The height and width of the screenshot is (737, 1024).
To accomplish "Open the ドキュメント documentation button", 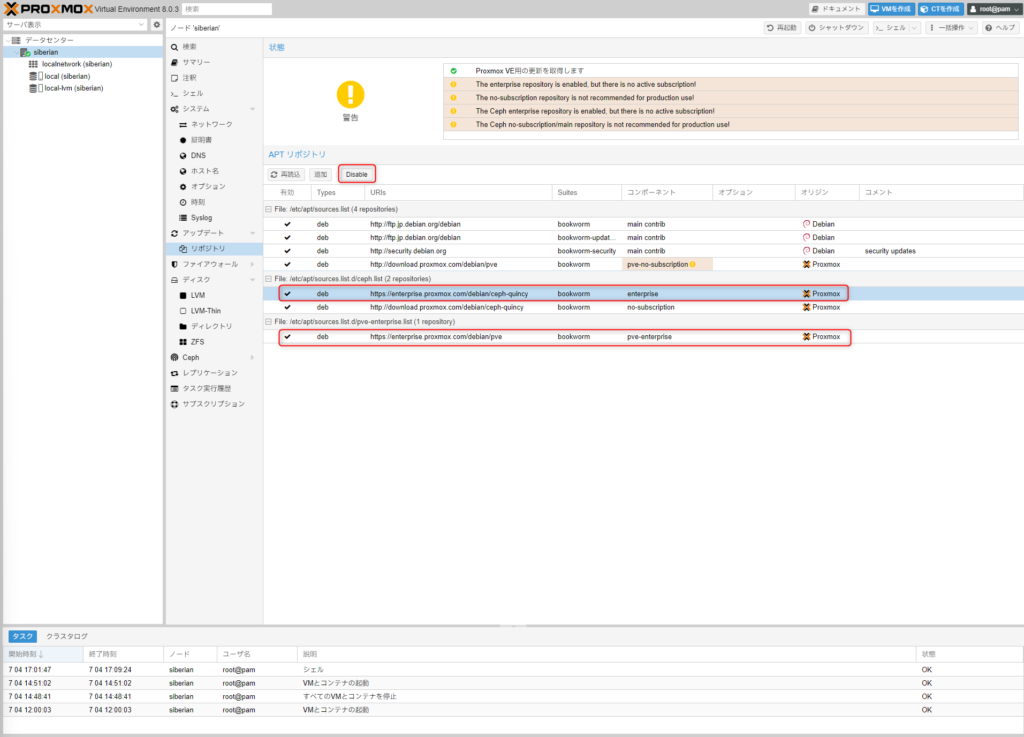I will (x=837, y=9).
